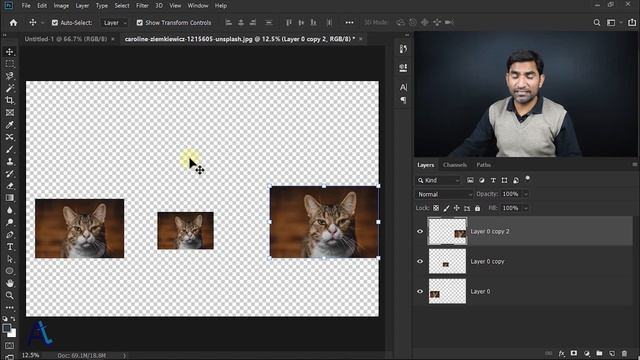The width and height of the screenshot is (640, 360).
Task: Switch to the Untitled-1 document tab
Action: pyautogui.click(x=66, y=39)
